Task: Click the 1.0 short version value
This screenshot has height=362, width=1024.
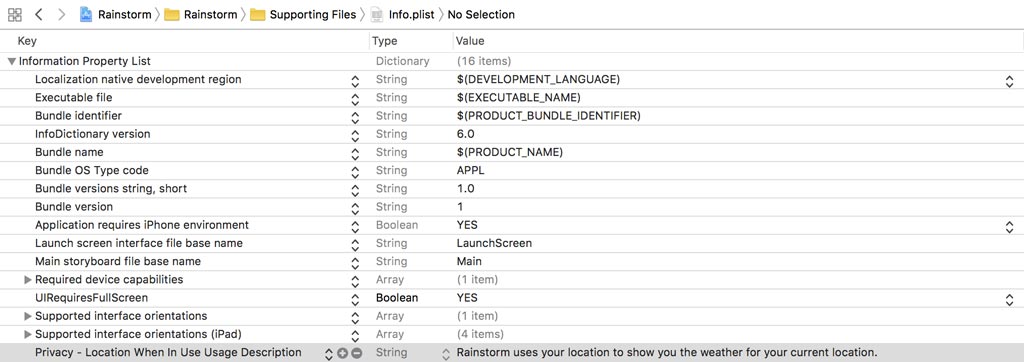Action: pyautogui.click(x=466, y=189)
